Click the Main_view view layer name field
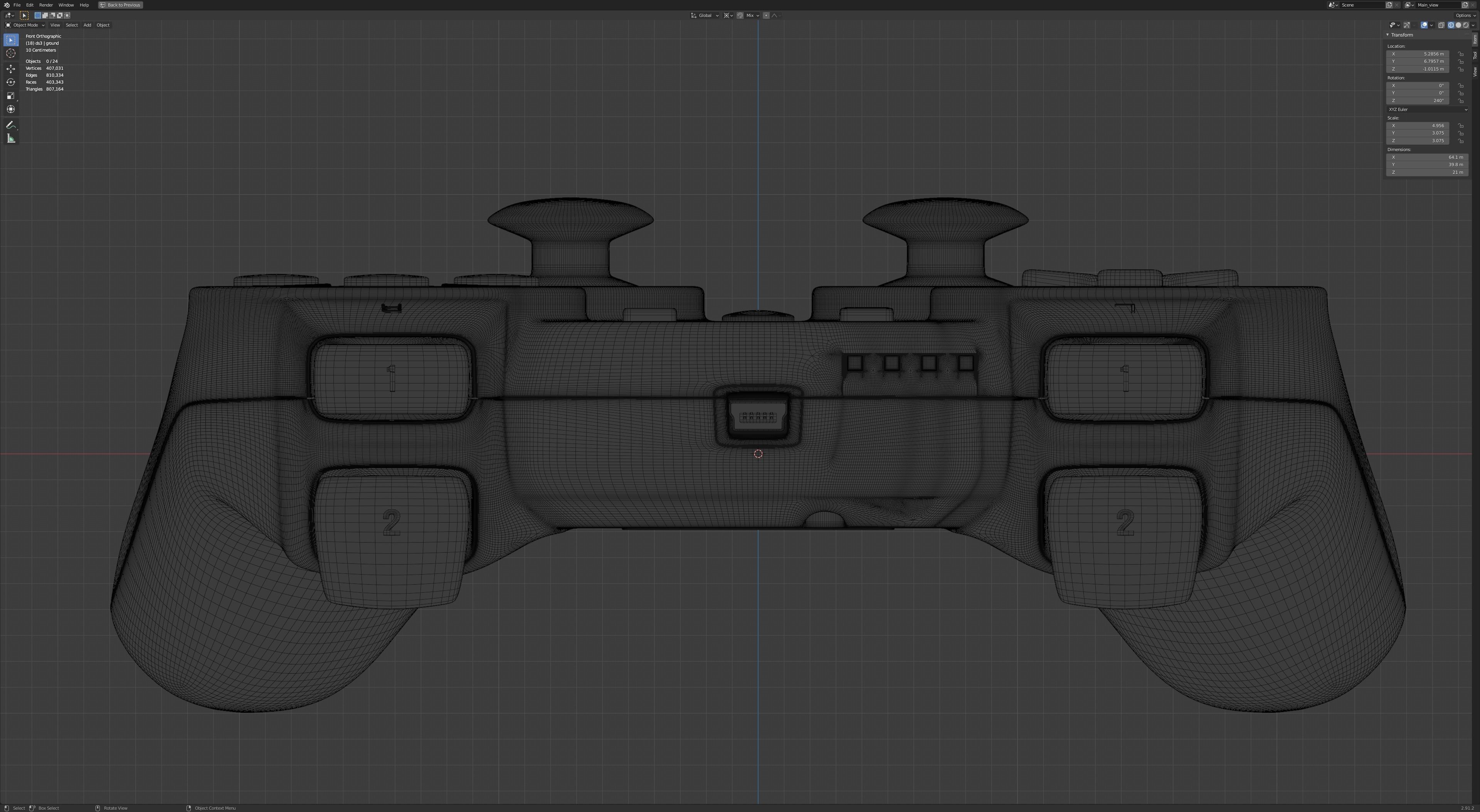 click(1435, 5)
